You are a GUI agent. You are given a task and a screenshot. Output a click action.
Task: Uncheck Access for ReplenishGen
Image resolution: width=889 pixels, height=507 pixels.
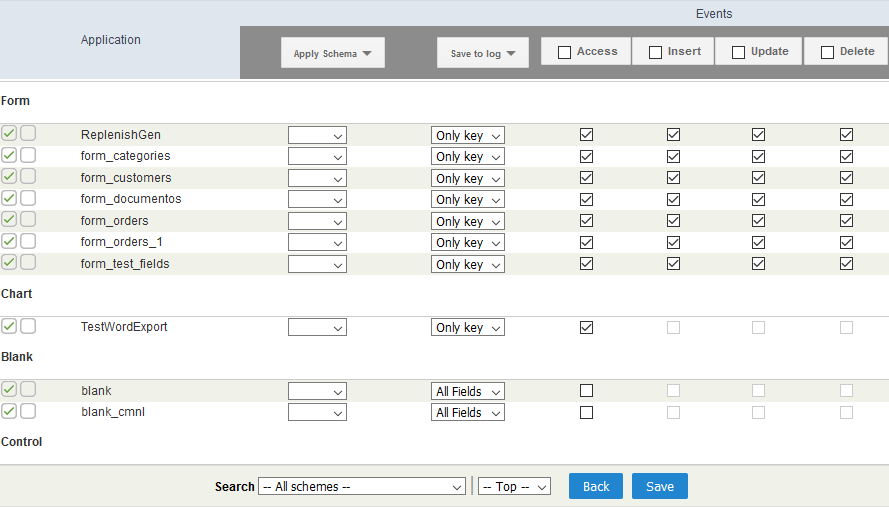pyautogui.click(x=586, y=134)
